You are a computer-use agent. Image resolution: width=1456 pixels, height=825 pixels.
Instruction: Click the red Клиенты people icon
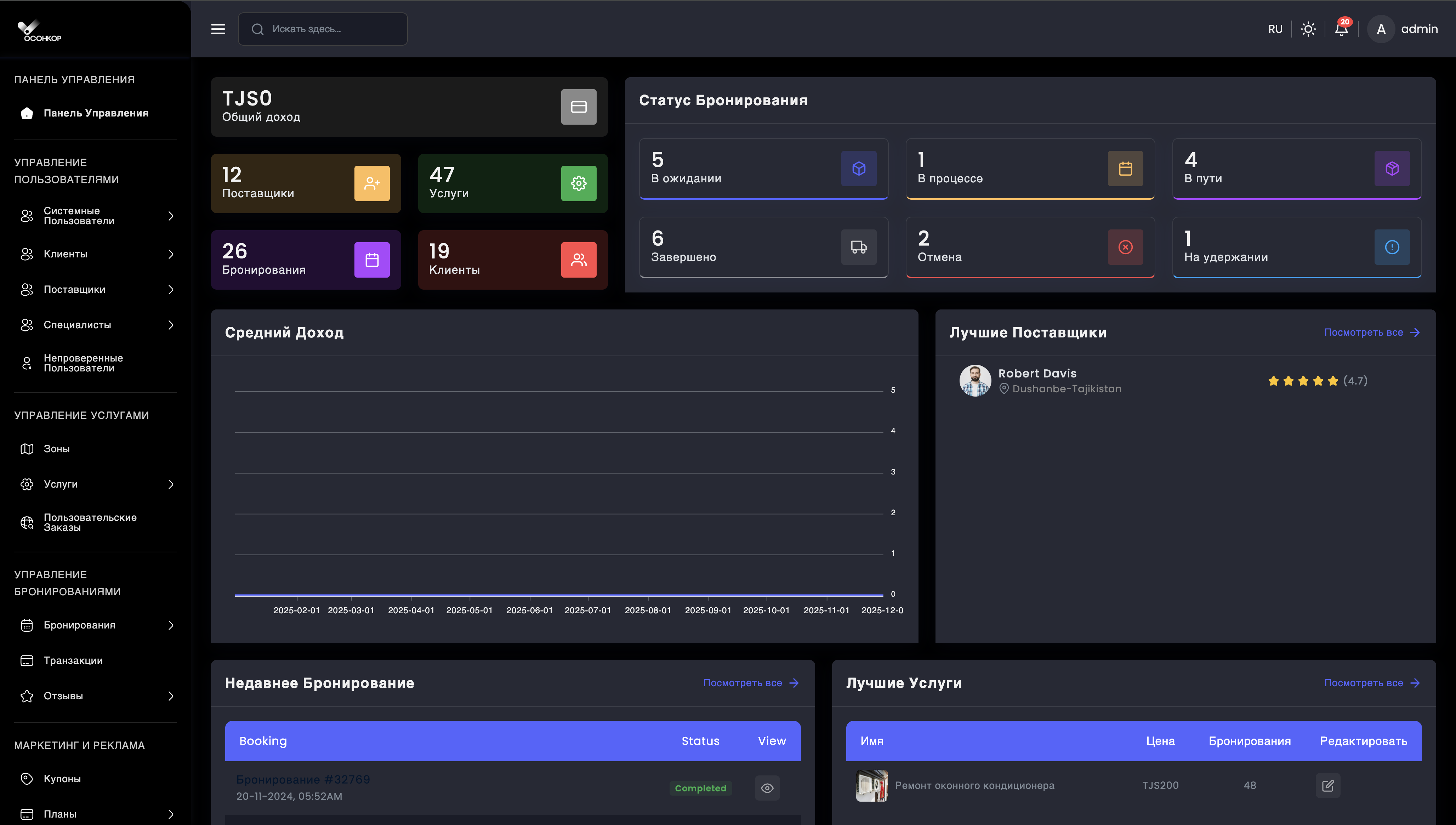point(579,260)
